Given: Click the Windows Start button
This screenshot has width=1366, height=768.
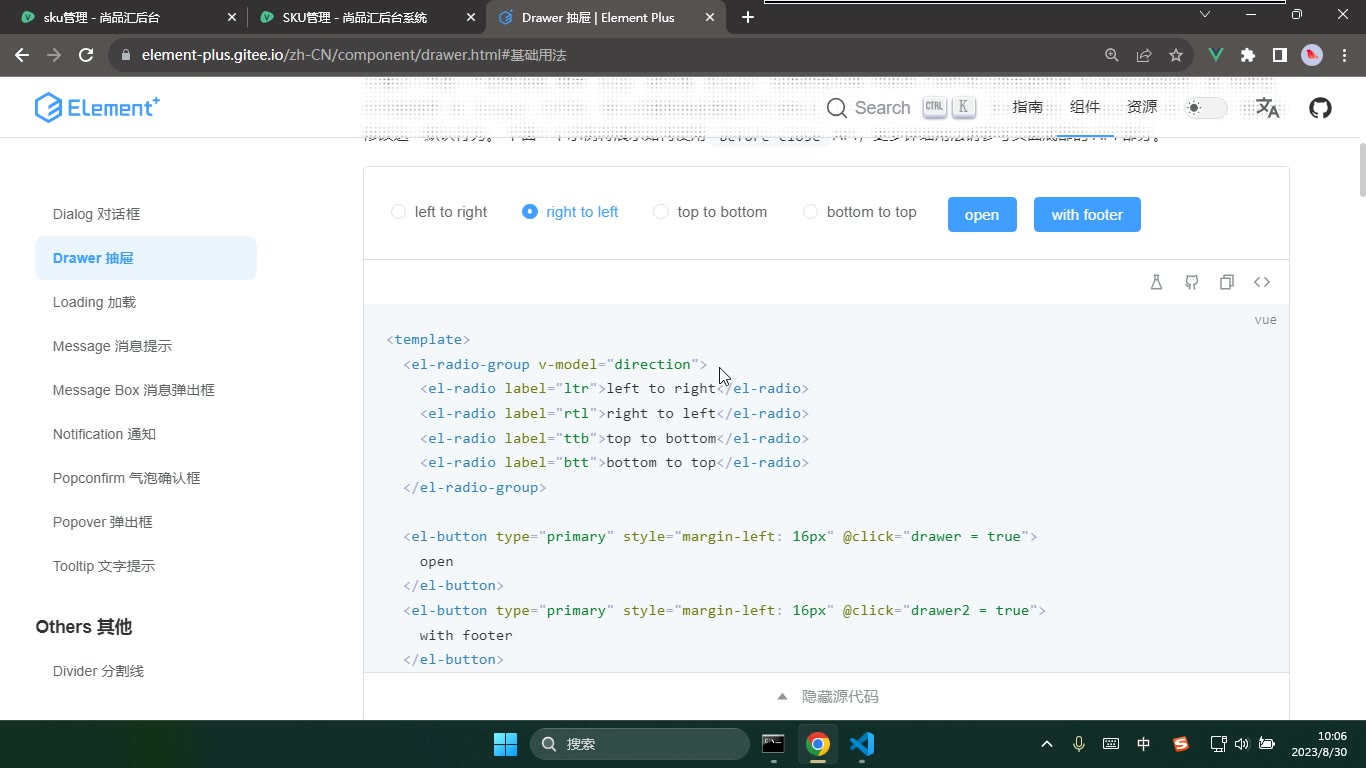Looking at the screenshot, I should (505, 744).
